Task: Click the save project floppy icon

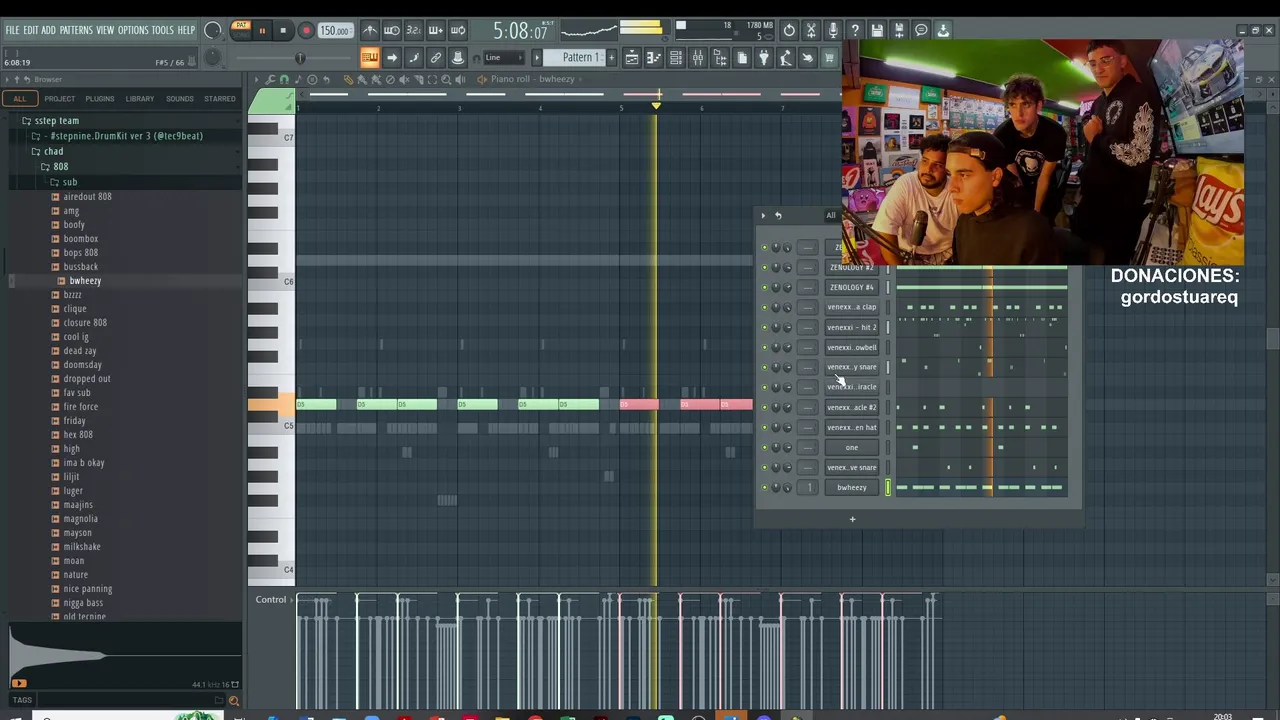Action: point(877,30)
